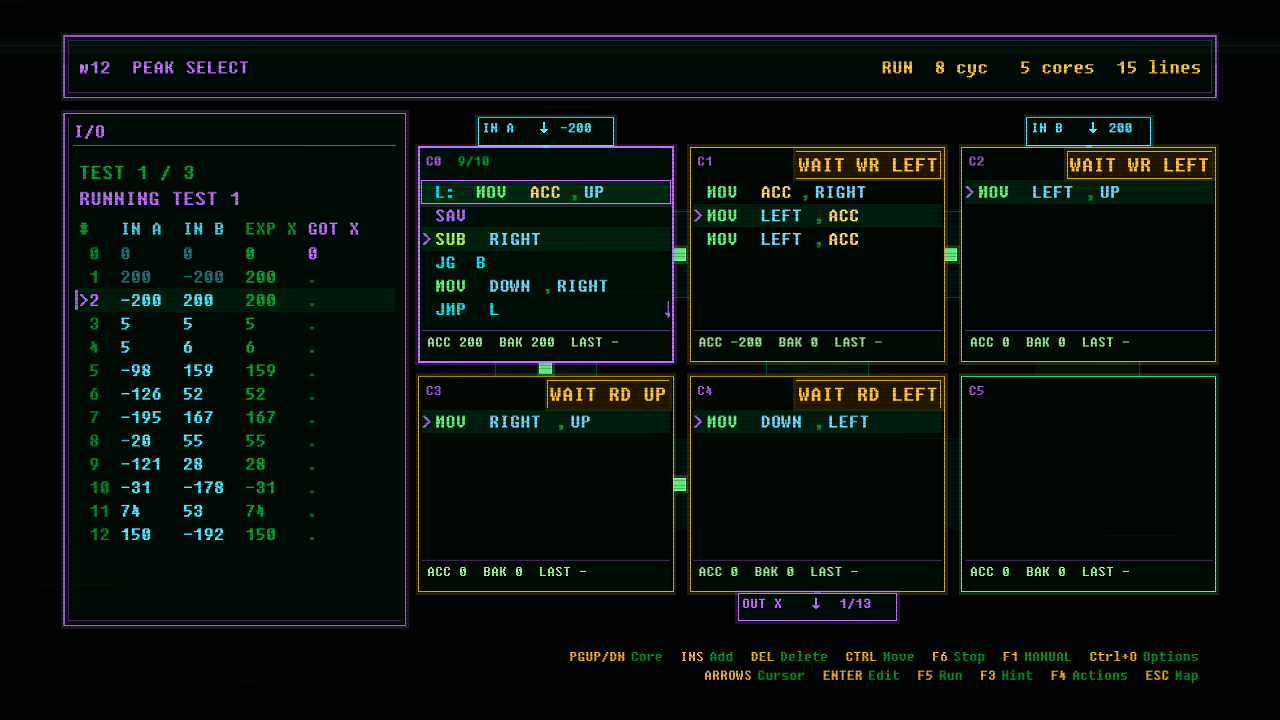Select the empty core C5
1280x720 pixels.
(1088, 484)
